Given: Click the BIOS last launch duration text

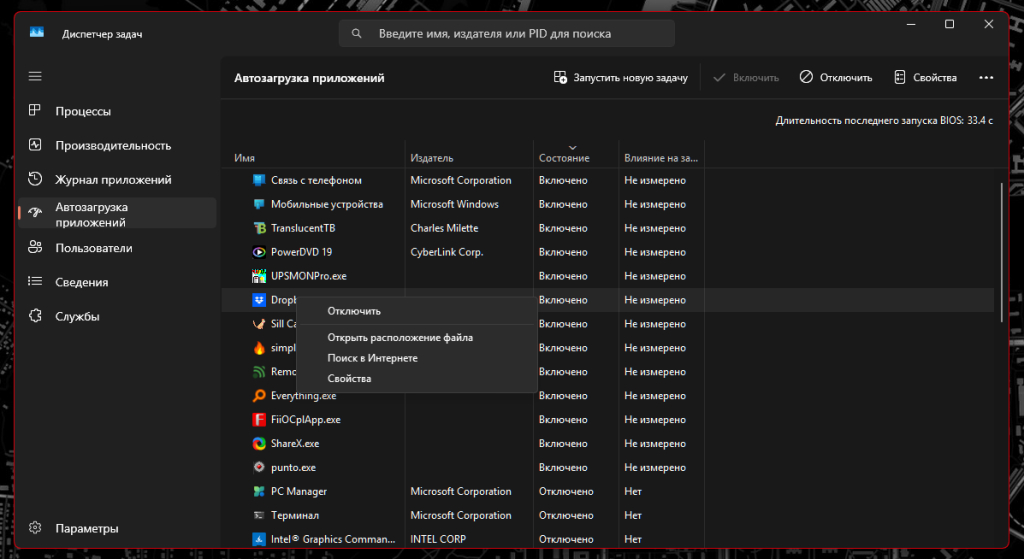Looking at the screenshot, I should tap(884, 120).
